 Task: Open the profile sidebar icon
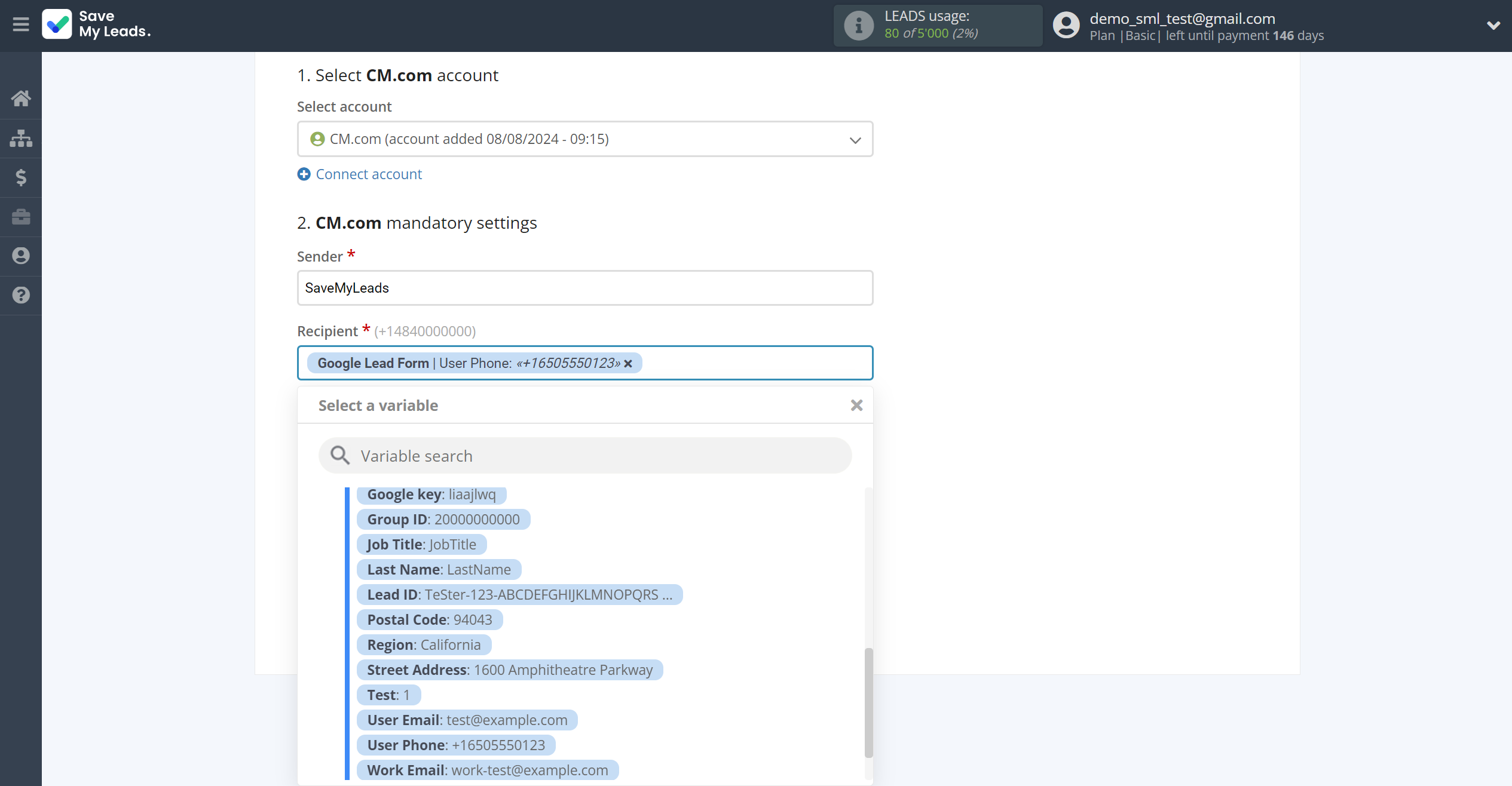(21, 256)
